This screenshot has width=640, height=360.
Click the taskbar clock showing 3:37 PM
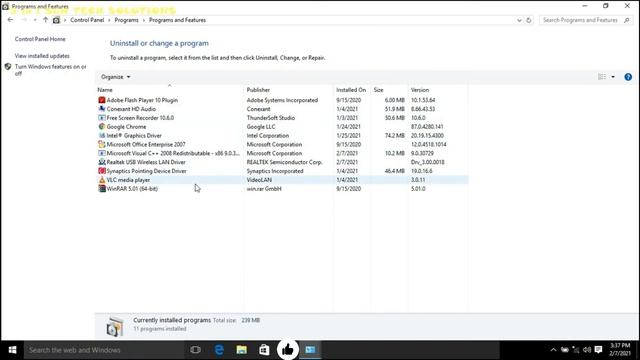620,350
